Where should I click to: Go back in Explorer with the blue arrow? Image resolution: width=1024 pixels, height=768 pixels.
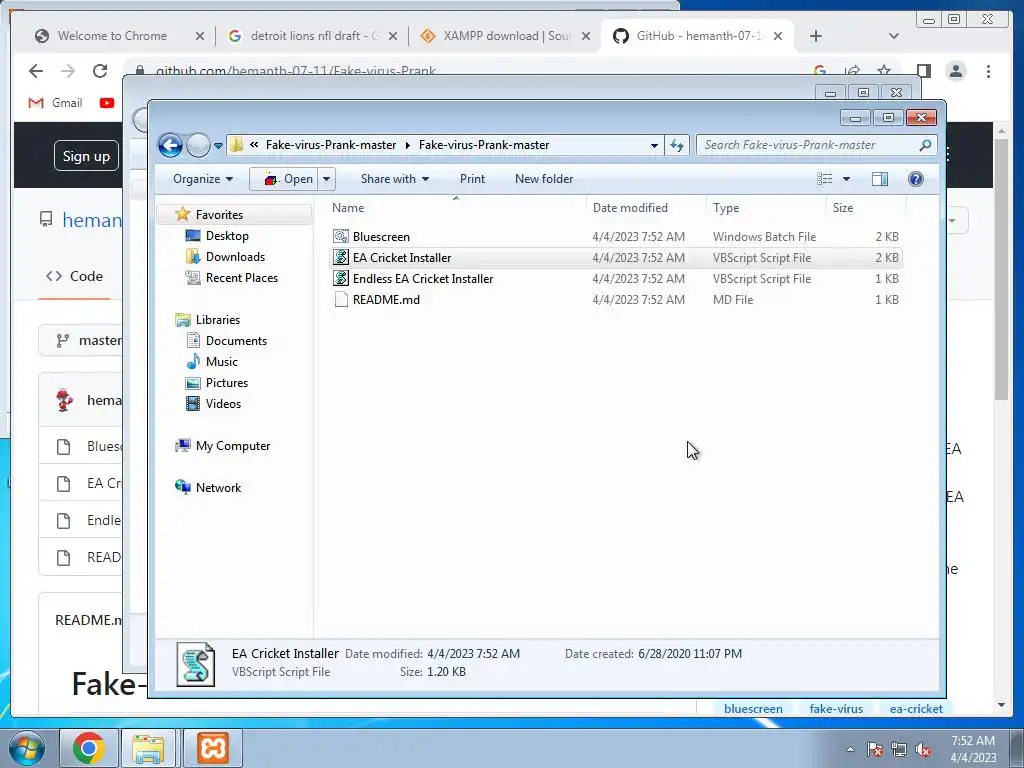point(170,145)
